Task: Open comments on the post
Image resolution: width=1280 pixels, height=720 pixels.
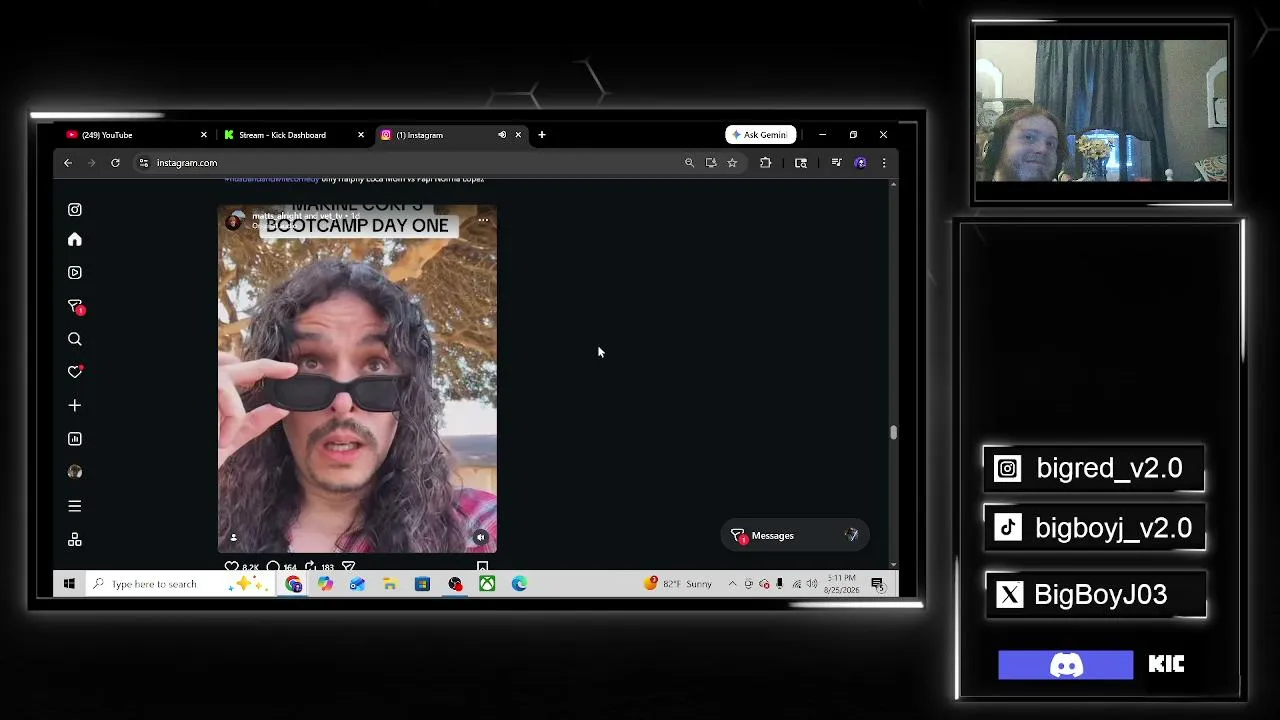Action: 273,567
